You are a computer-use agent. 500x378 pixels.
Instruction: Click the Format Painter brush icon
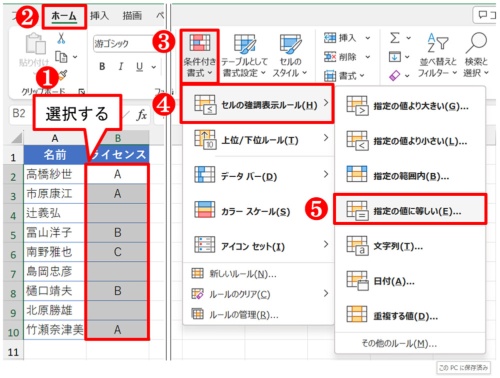click(x=63, y=76)
